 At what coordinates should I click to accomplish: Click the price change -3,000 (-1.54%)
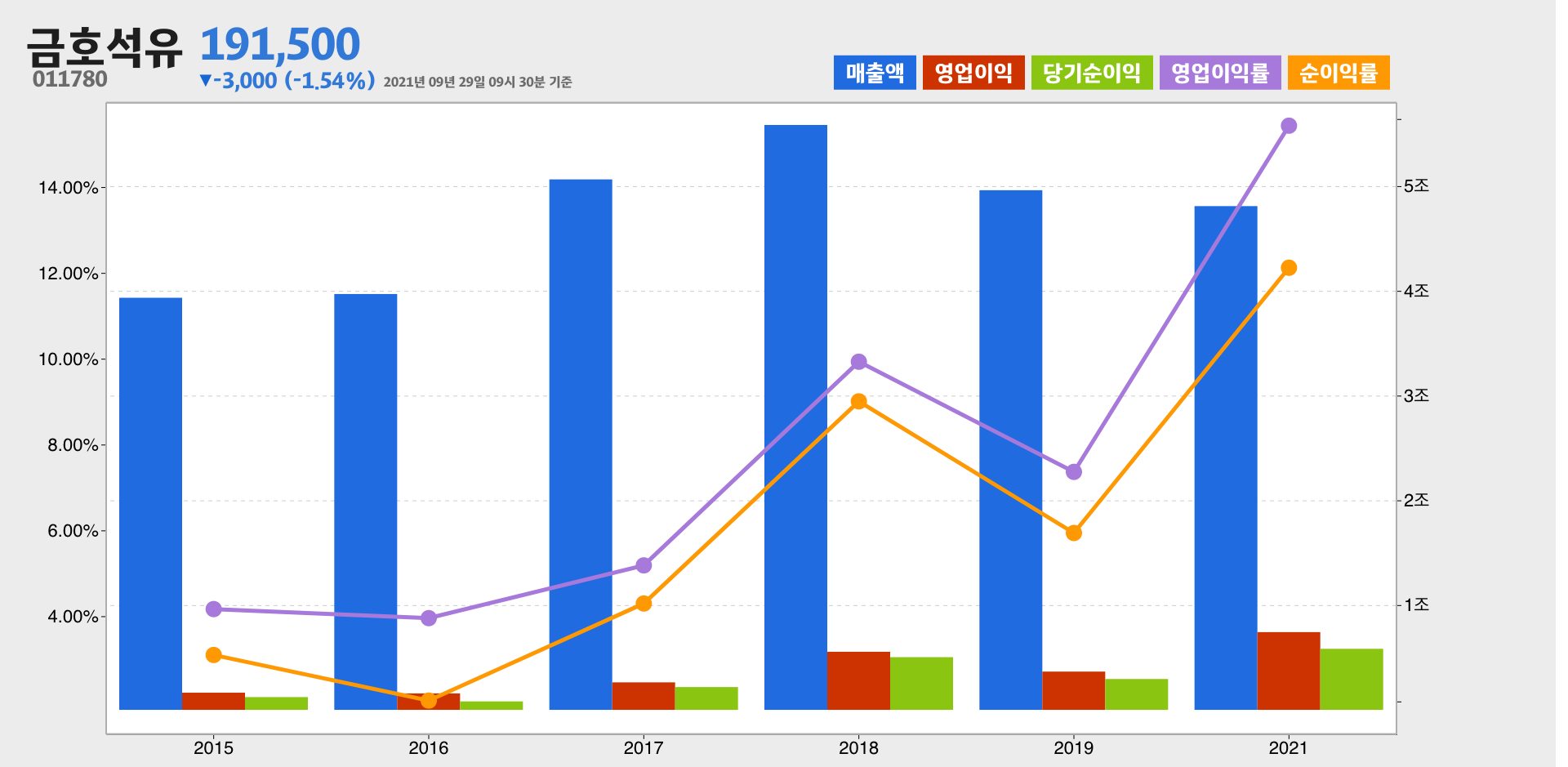point(287,81)
